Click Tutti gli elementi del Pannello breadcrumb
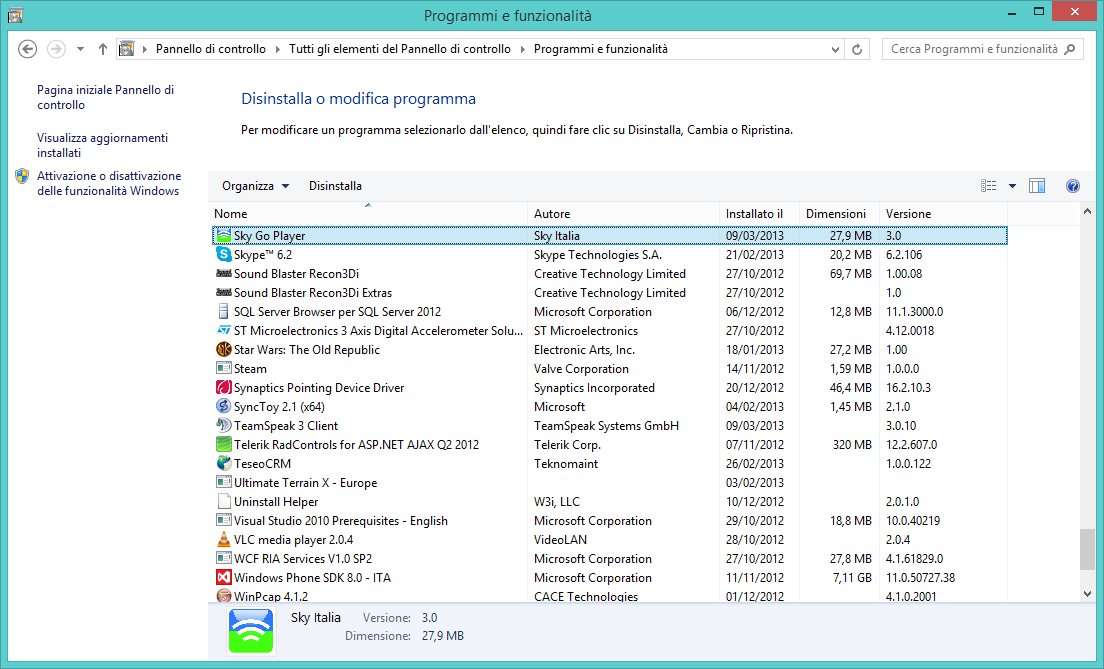1104x669 pixels. coord(400,49)
